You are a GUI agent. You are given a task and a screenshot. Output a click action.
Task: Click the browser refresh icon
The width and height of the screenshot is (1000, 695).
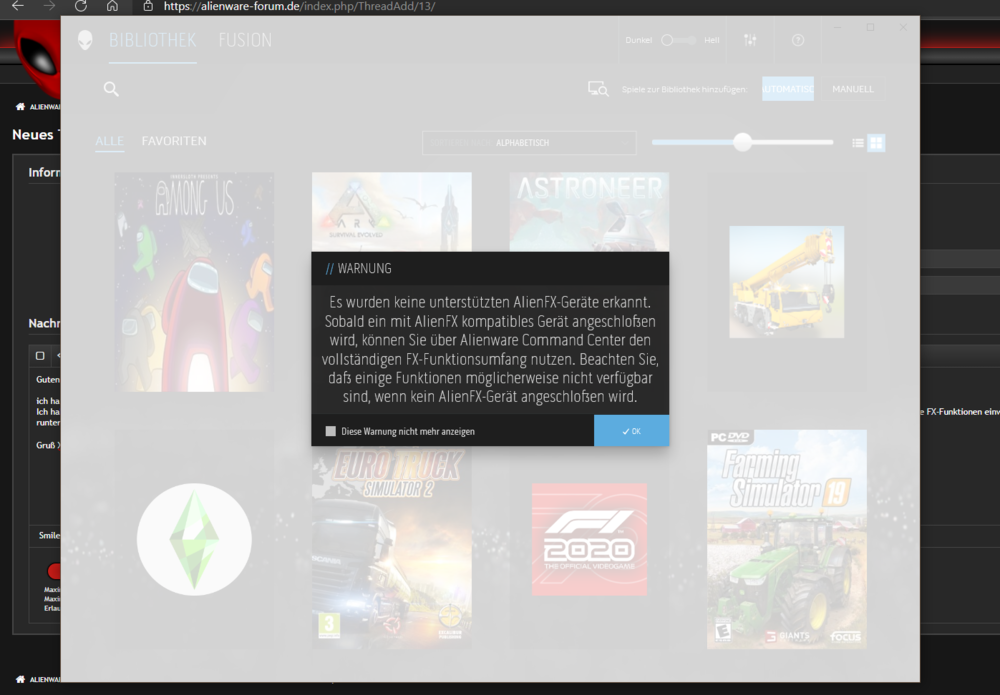(79, 7)
